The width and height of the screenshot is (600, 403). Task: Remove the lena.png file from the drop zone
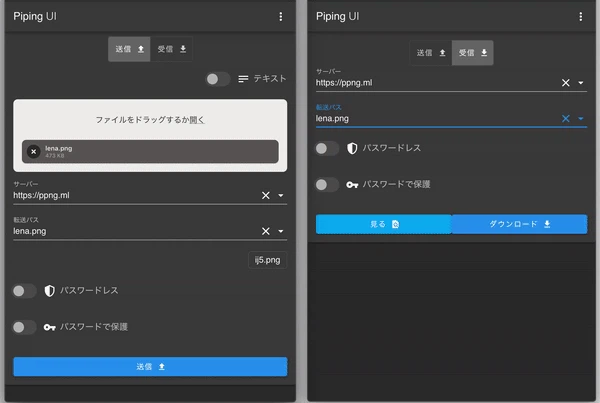coord(34,152)
